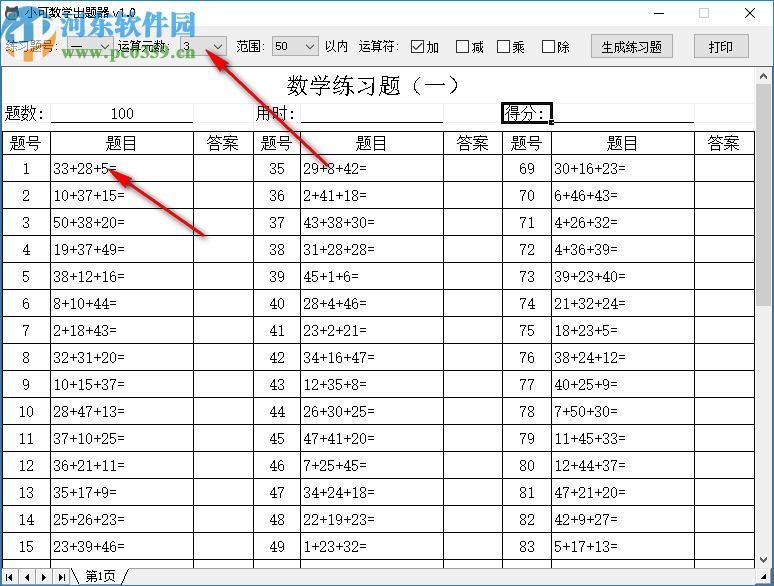Image resolution: width=774 pixels, height=586 pixels.
Task: Click the vertical scrollbar thumb
Action: 763,195
